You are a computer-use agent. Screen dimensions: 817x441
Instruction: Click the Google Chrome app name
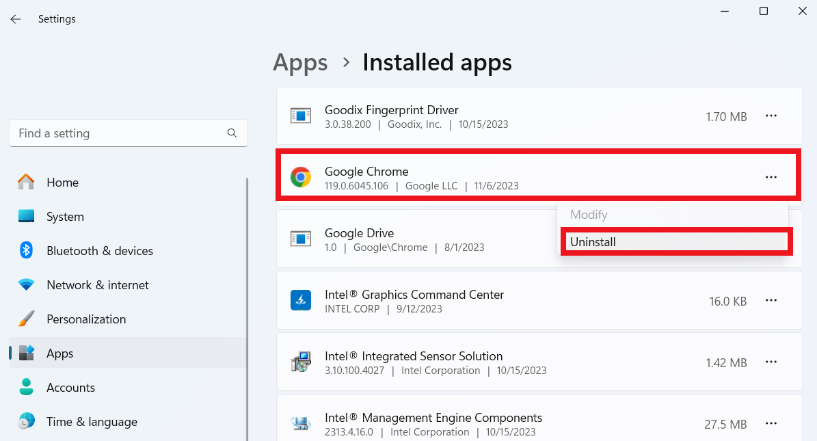366,171
